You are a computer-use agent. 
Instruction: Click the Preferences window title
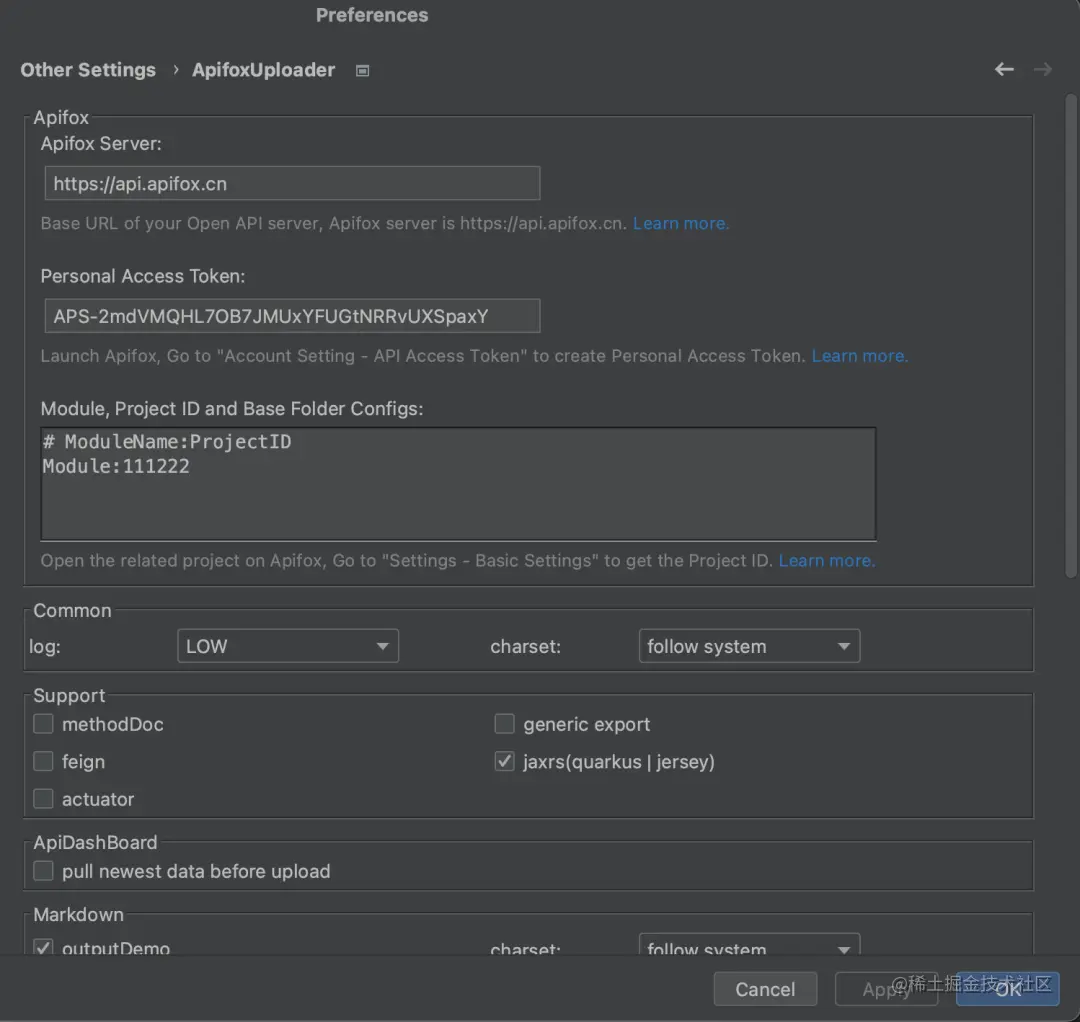pyautogui.click(x=372, y=15)
